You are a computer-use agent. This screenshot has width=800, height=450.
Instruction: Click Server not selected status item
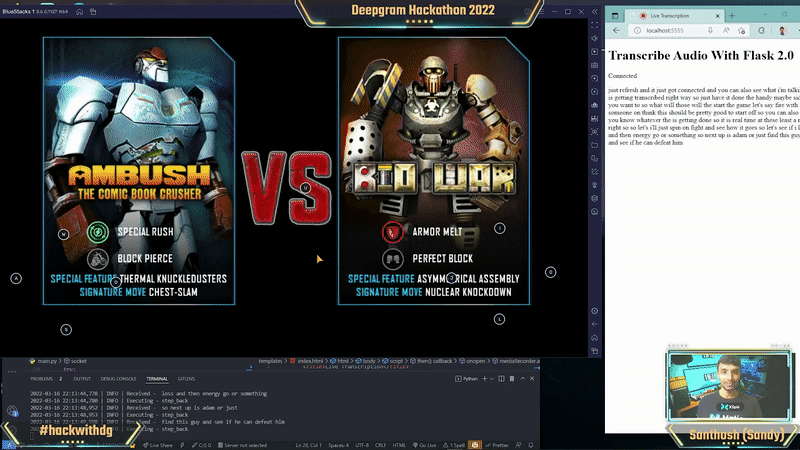(242, 445)
